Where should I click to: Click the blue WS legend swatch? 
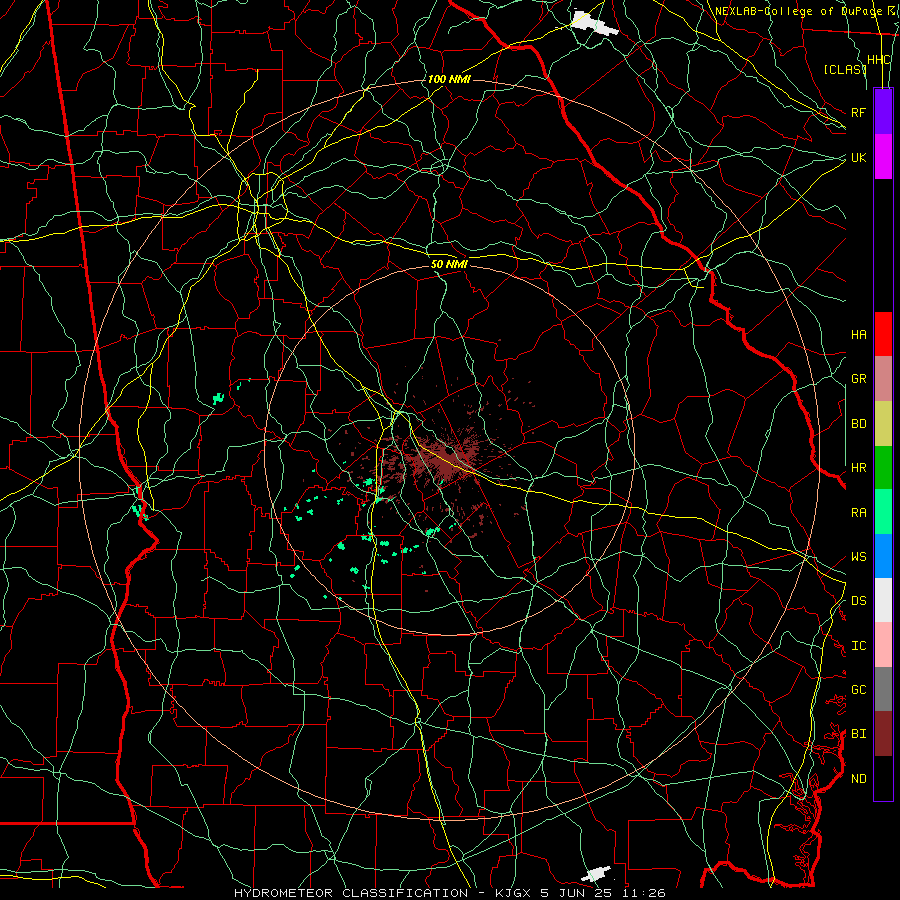[x=883, y=556]
